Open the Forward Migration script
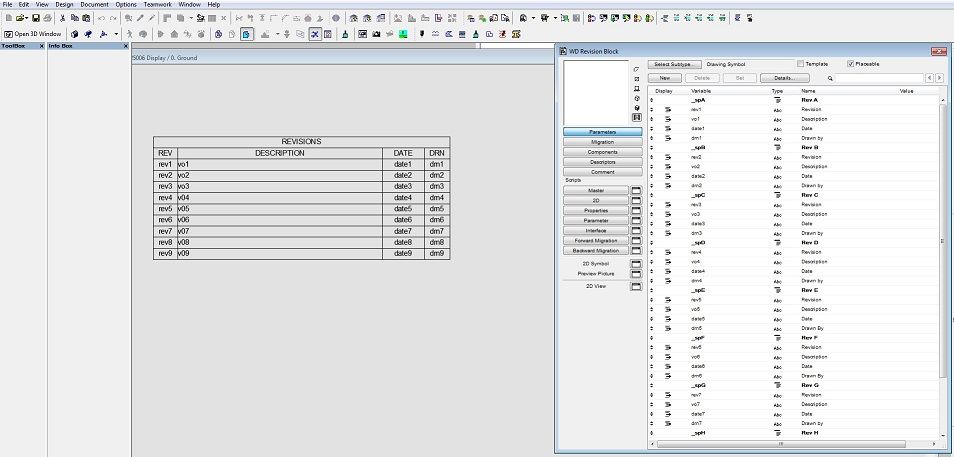Viewport: 954px width, 457px height. [x=596, y=240]
